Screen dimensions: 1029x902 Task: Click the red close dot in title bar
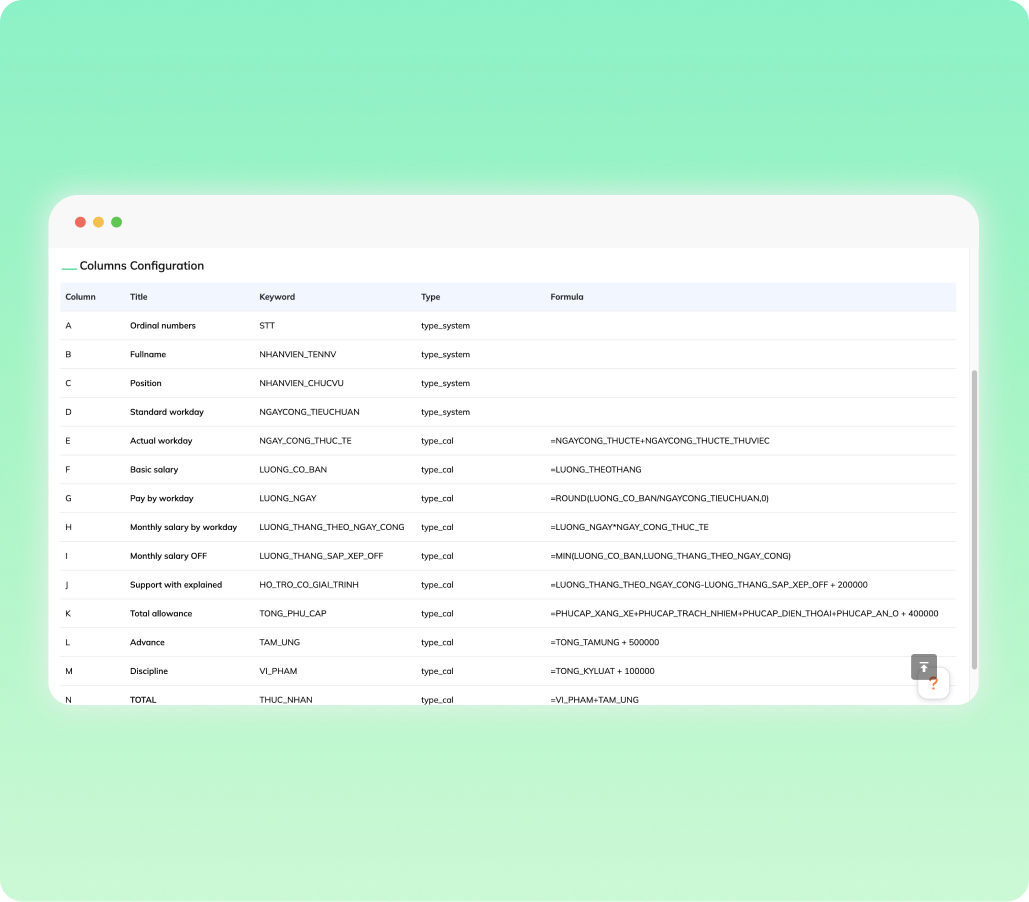point(80,222)
